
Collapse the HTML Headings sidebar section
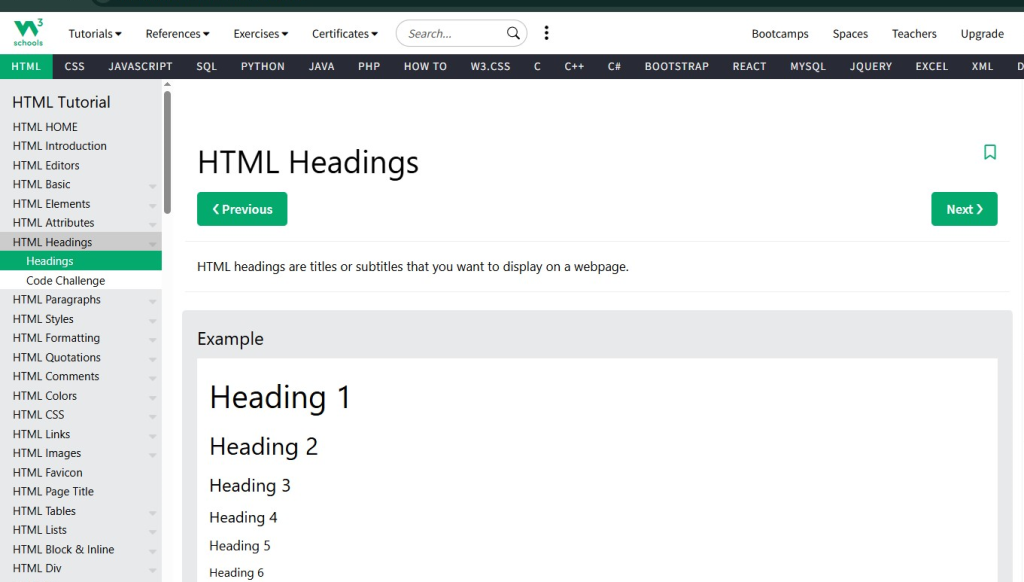click(x=153, y=243)
